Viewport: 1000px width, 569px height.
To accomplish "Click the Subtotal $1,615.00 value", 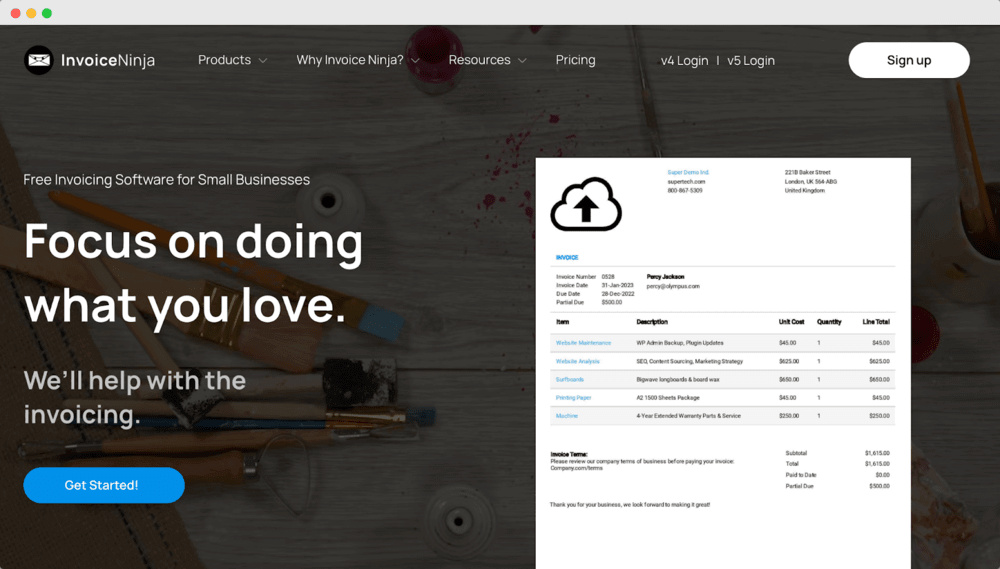I will (877, 453).
